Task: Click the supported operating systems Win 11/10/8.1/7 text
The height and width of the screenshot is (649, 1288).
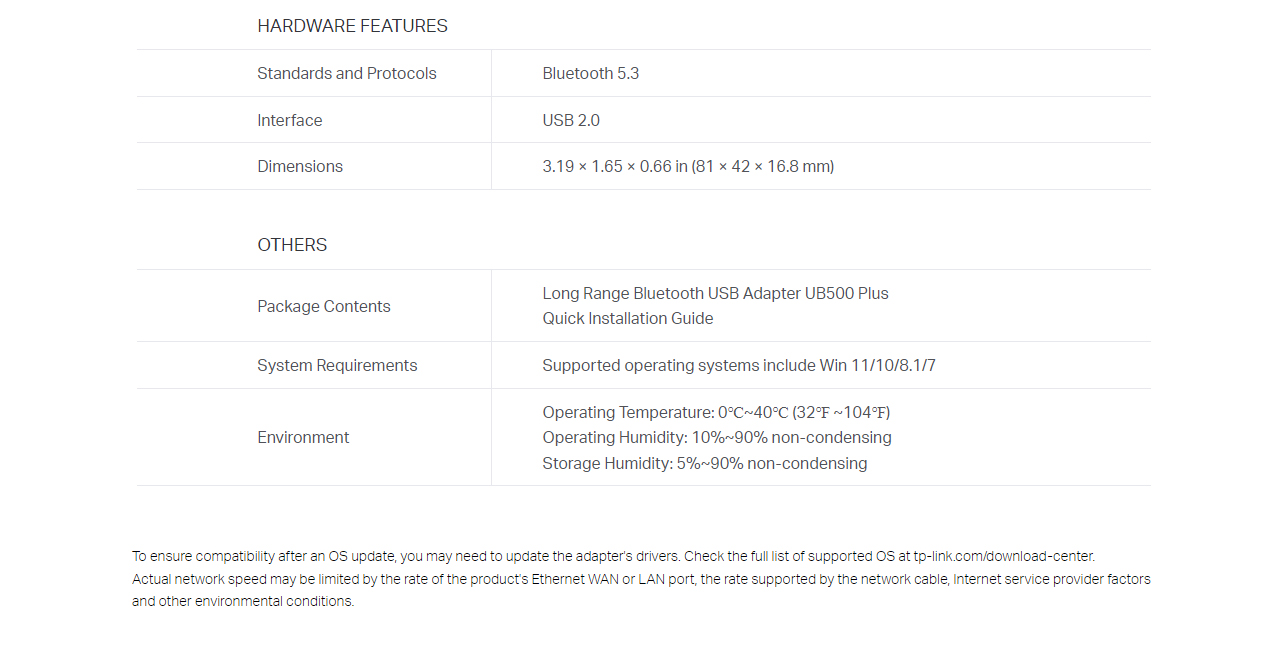Action: 739,365
